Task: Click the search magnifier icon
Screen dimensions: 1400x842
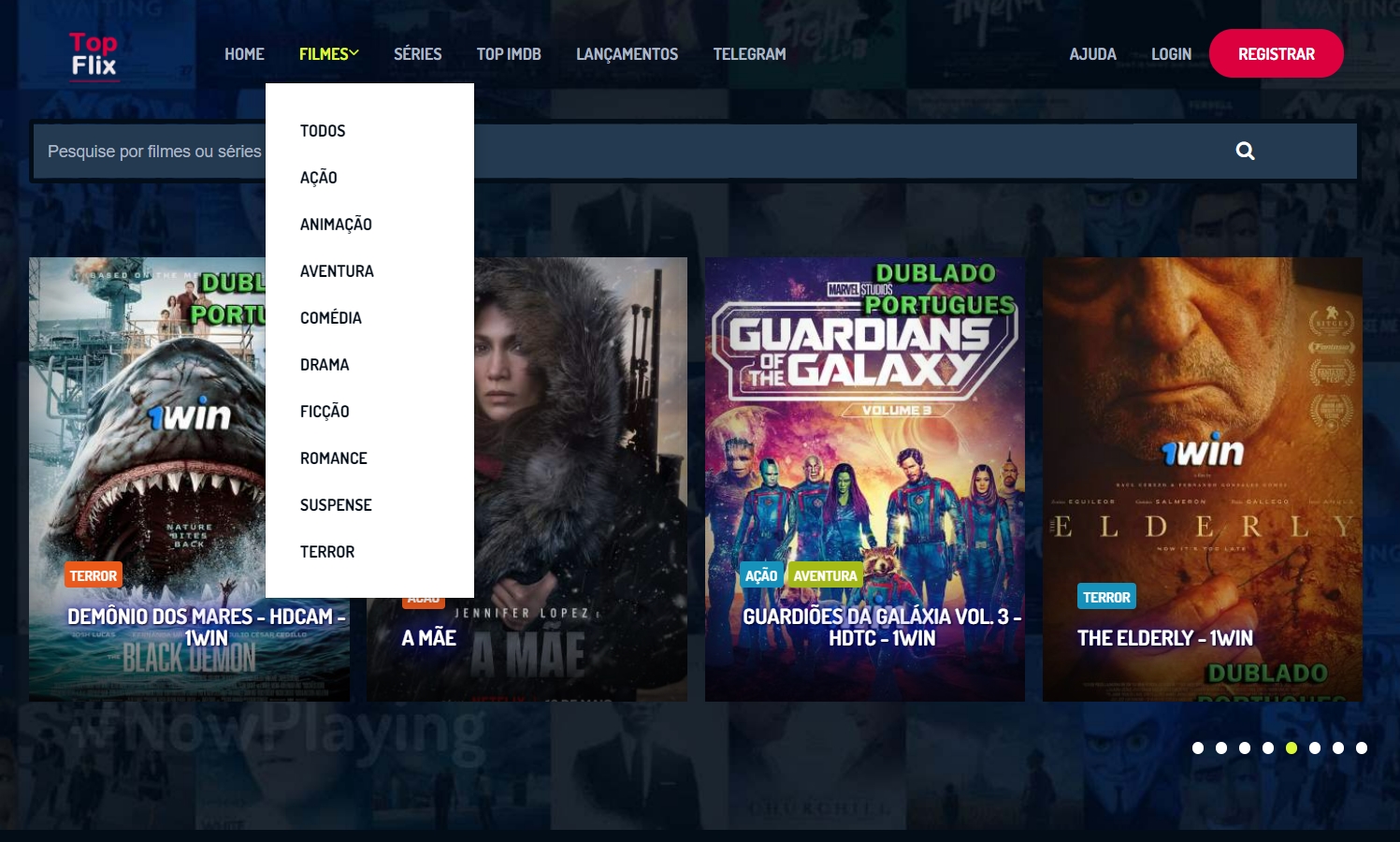Action: point(1245,151)
